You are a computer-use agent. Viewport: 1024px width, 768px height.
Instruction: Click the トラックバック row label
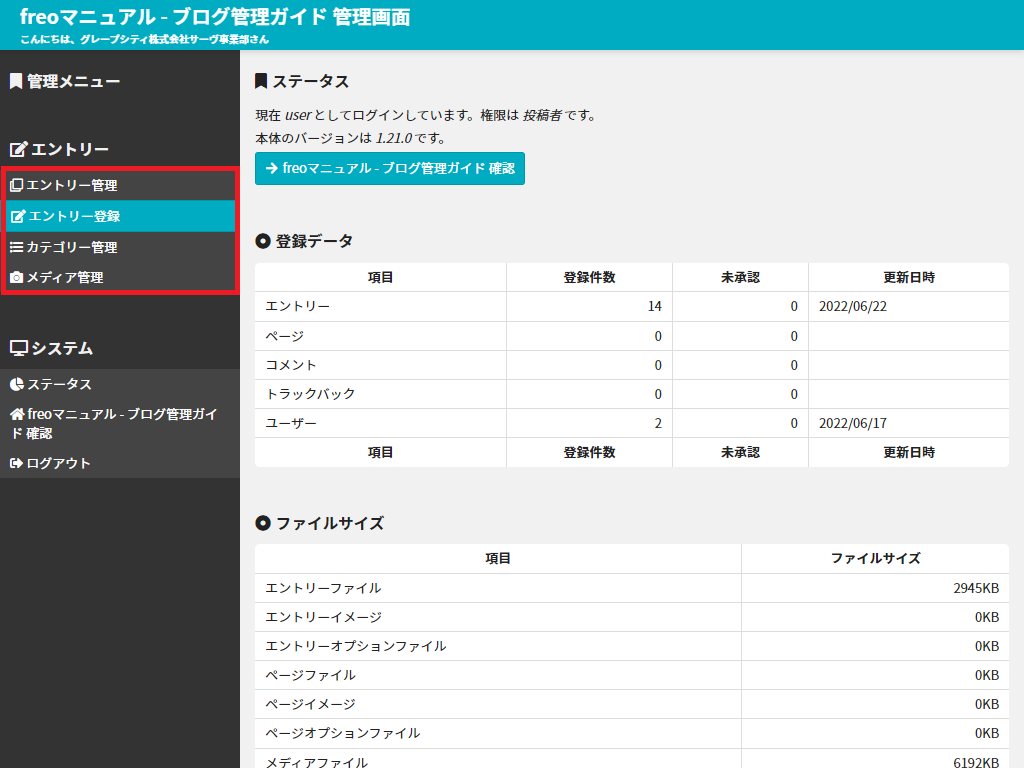310,394
